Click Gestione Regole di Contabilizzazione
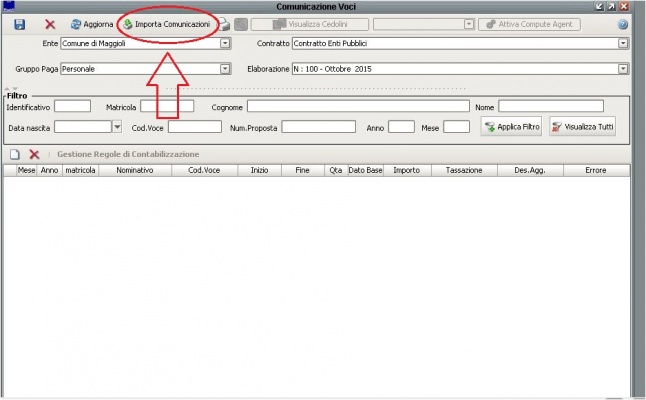 (128, 154)
